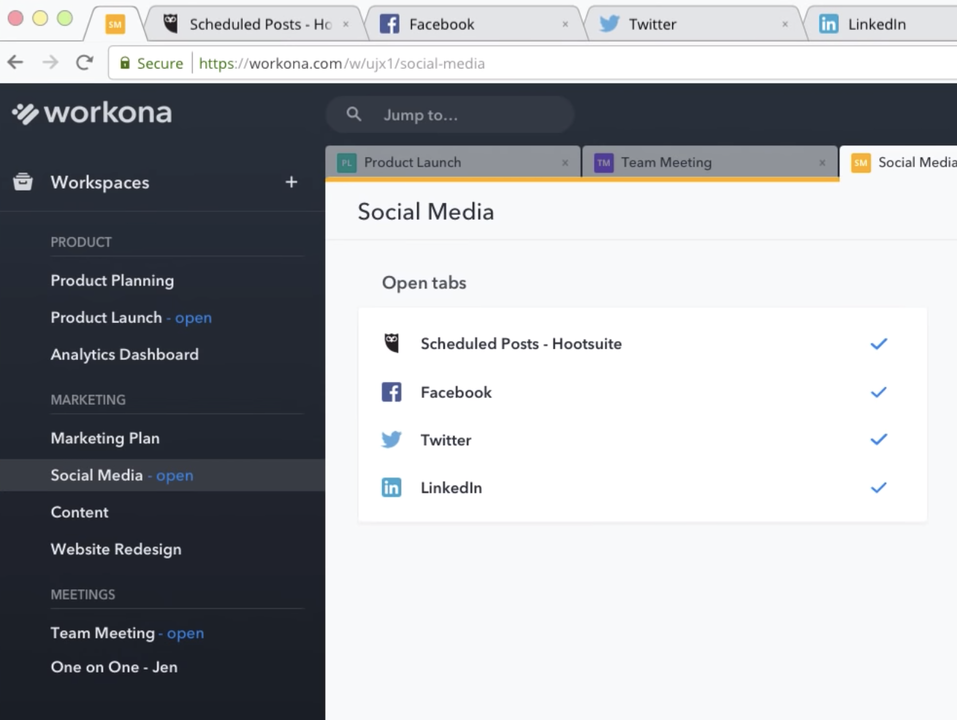Close the Twitter browser tab
The height and width of the screenshot is (720, 957).
785,24
